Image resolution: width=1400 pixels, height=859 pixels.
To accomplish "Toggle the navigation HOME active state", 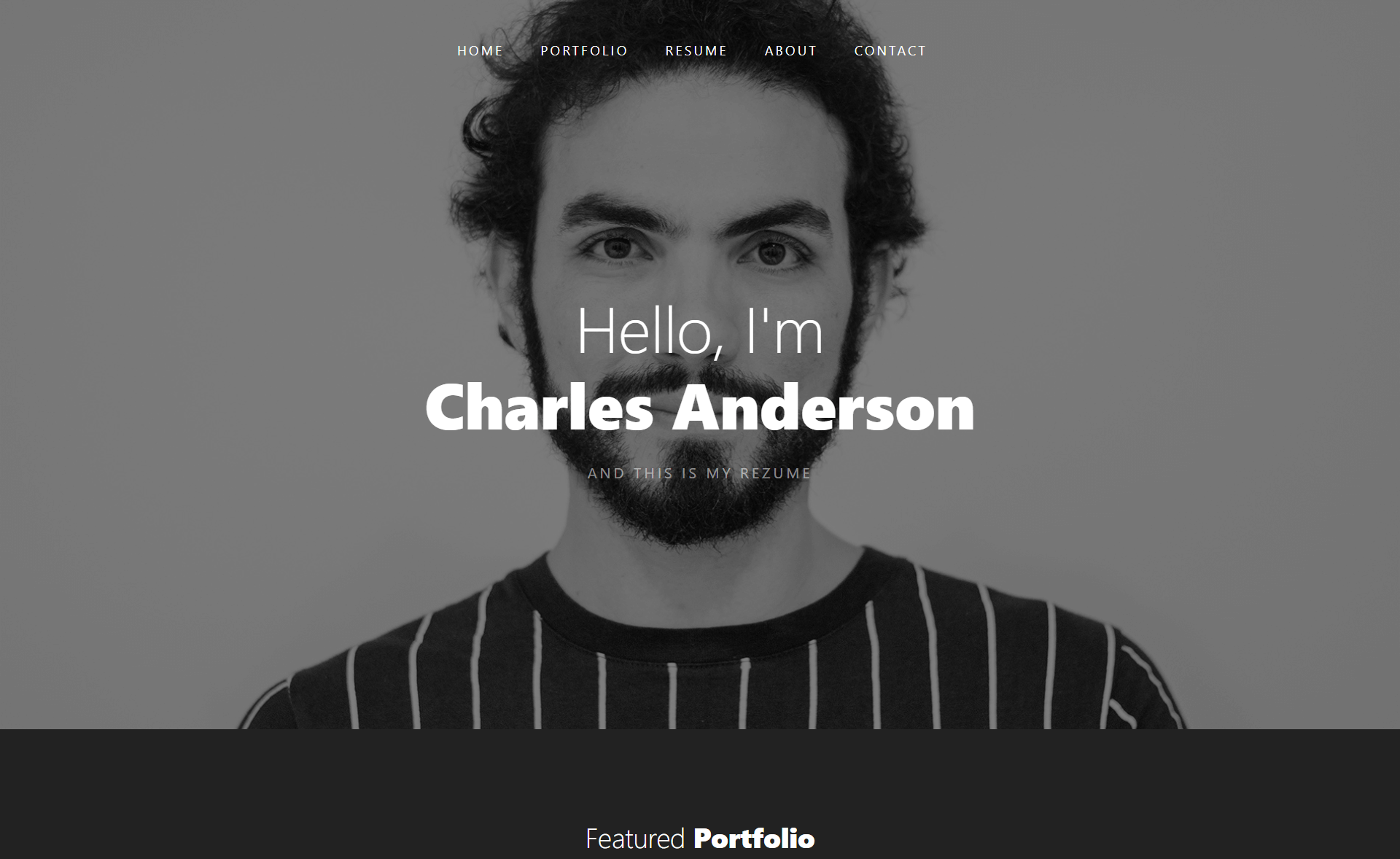I will (x=479, y=49).
